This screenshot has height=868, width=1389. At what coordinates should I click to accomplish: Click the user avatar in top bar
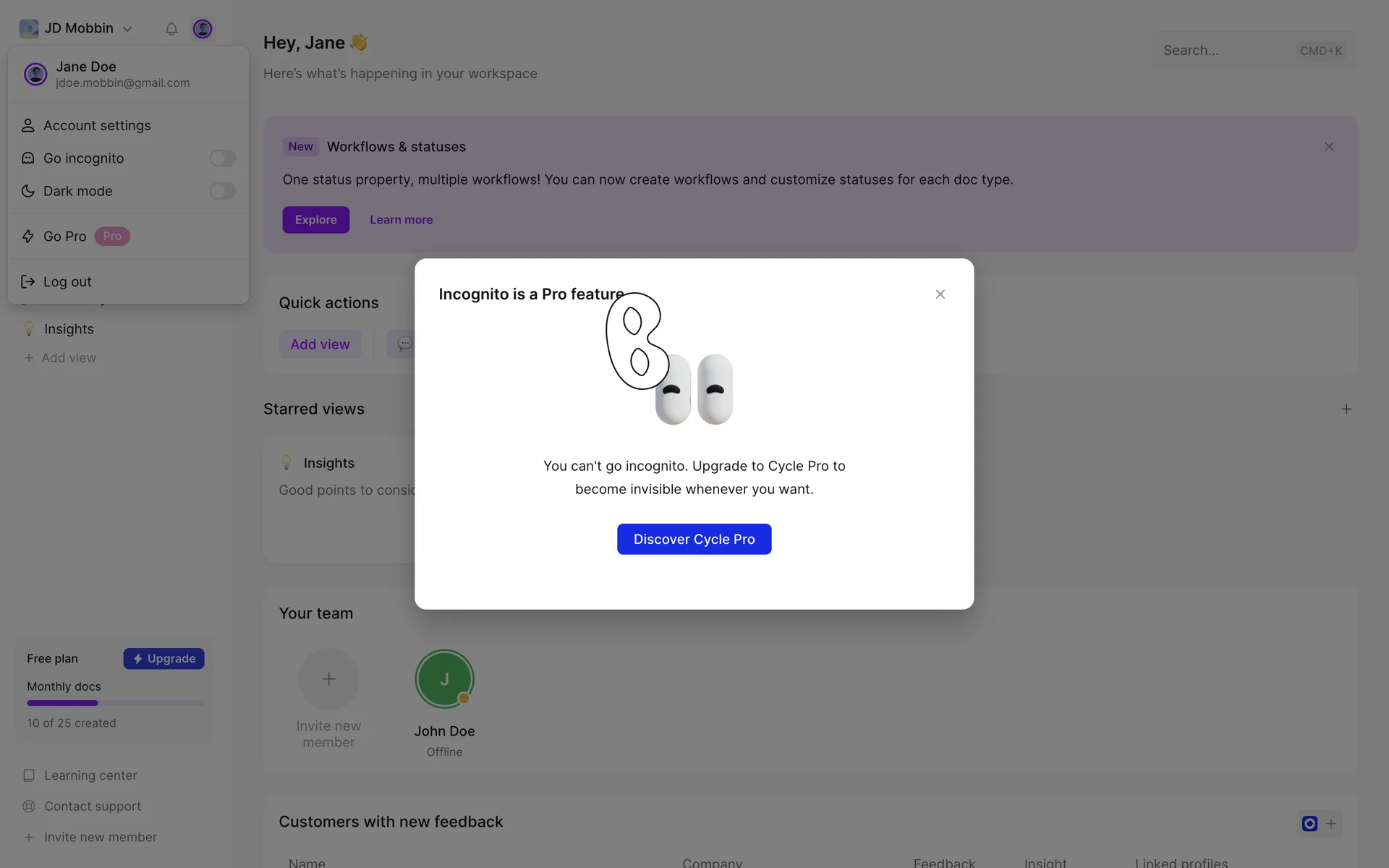pos(203,29)
